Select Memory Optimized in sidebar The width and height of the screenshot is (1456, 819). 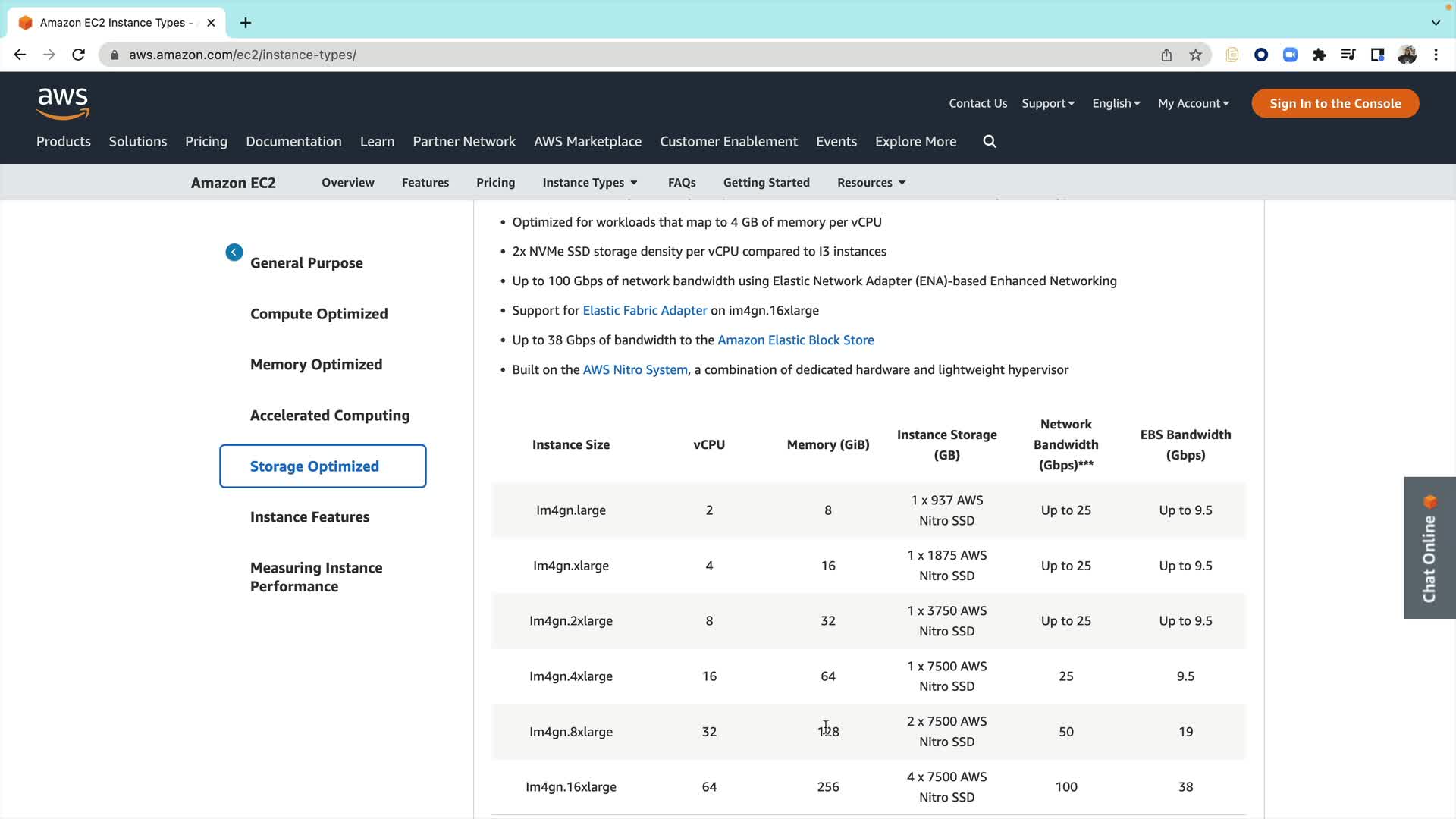pyautogui.click(x=316, y=365)
